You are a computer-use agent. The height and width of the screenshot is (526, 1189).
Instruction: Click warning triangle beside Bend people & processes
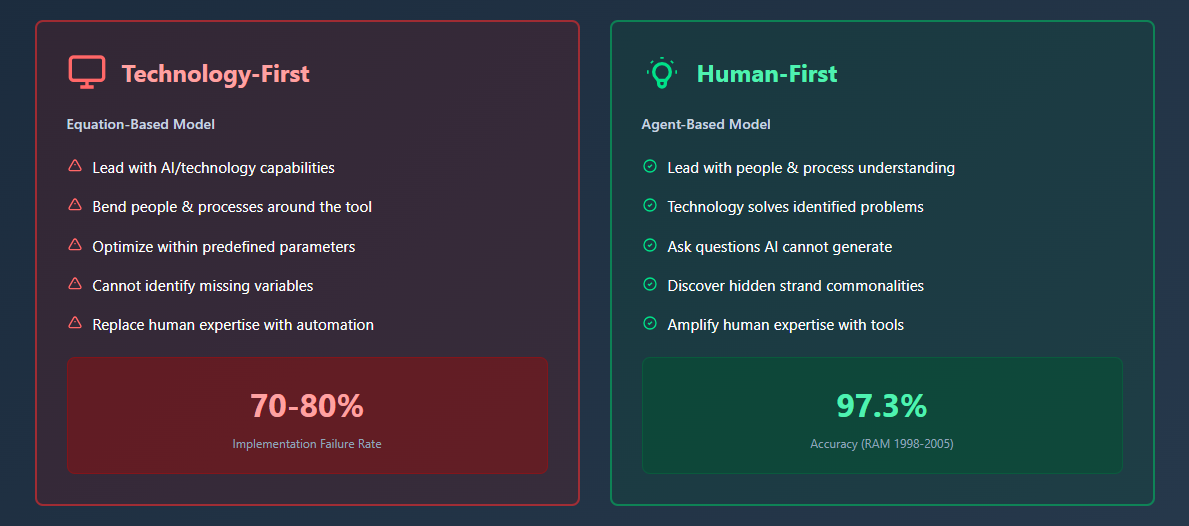pos(75,206)
